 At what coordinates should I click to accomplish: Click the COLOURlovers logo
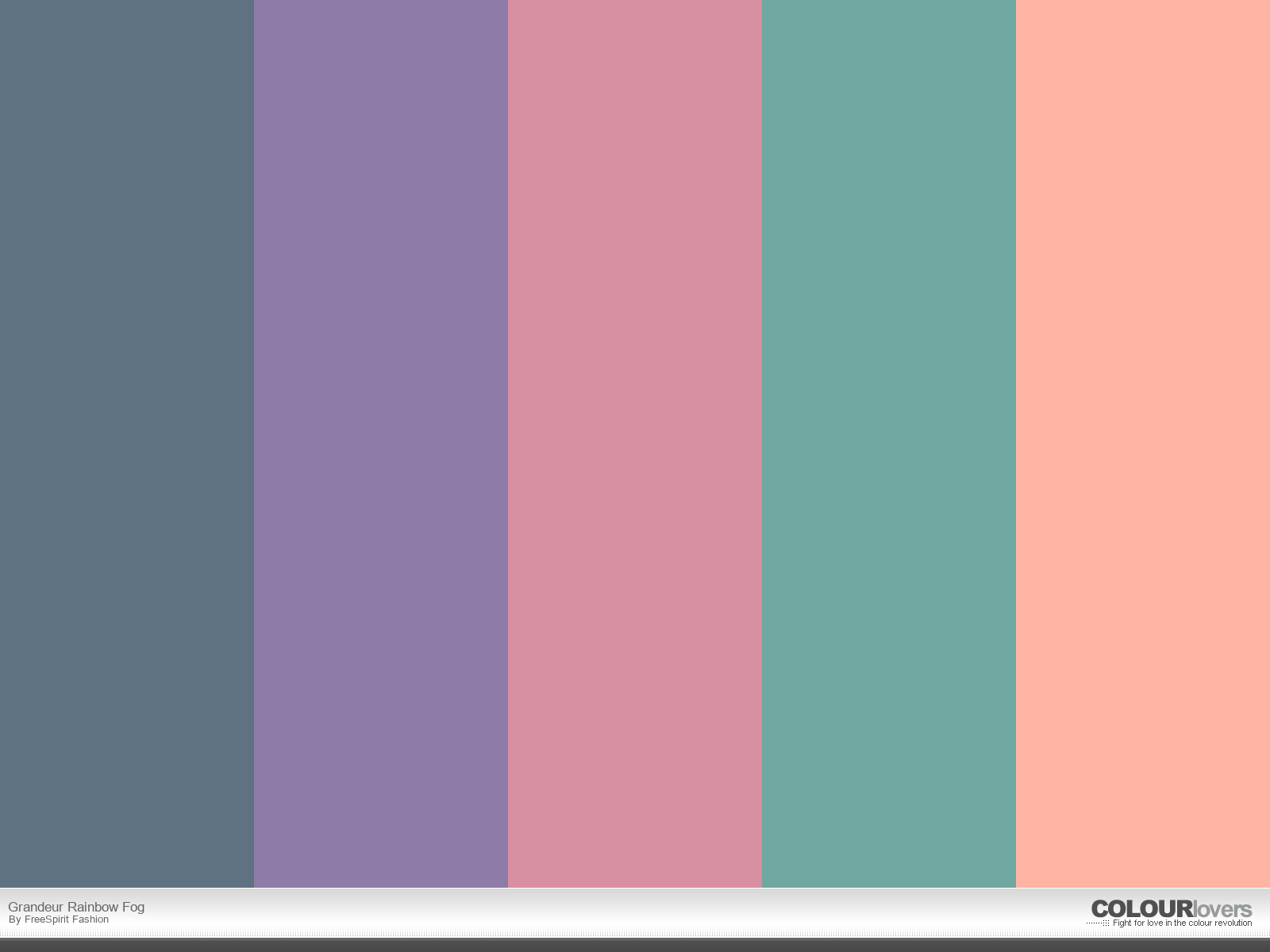point(1172,909)
